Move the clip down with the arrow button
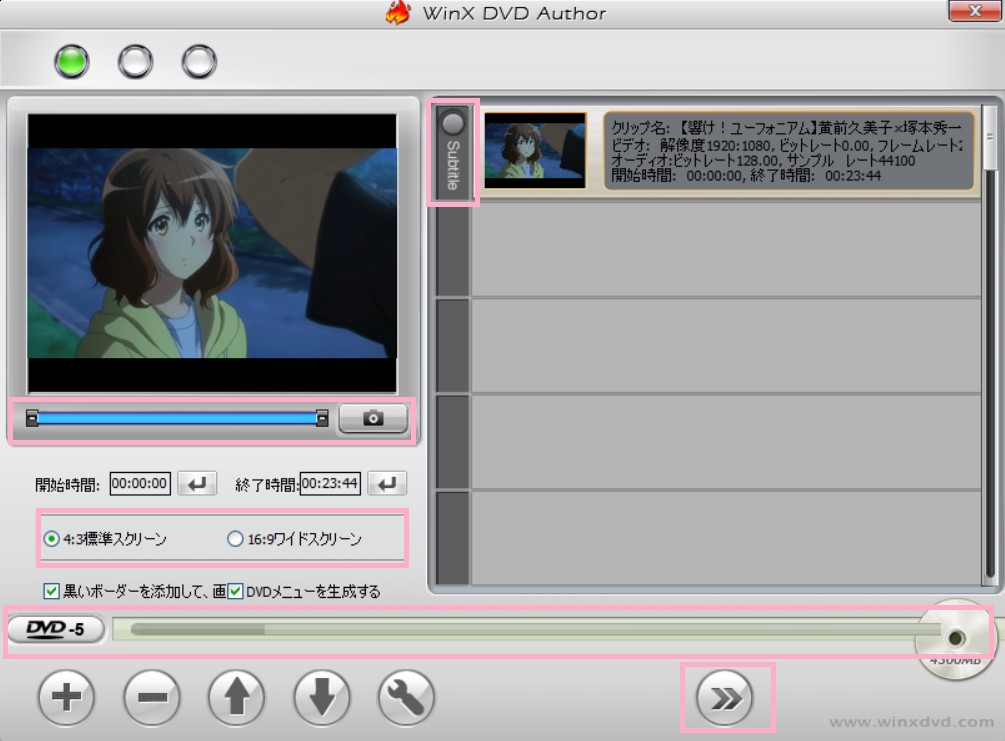 tap(322, 697)
